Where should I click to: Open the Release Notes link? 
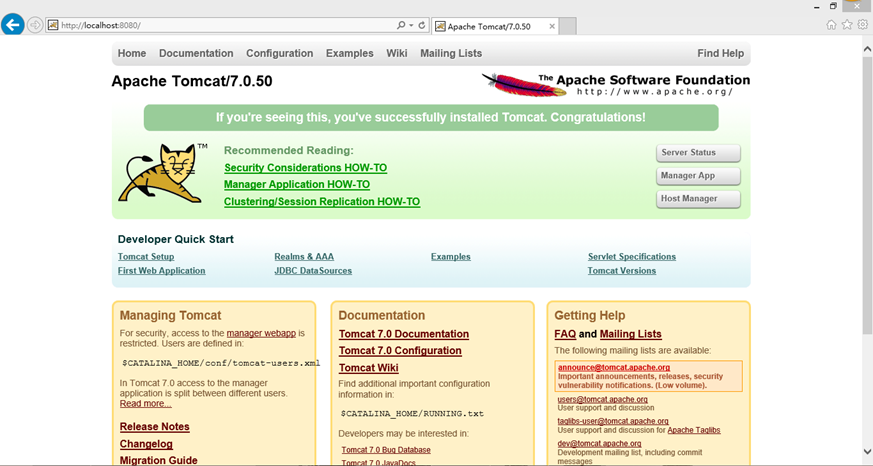(x=155, y=427)
